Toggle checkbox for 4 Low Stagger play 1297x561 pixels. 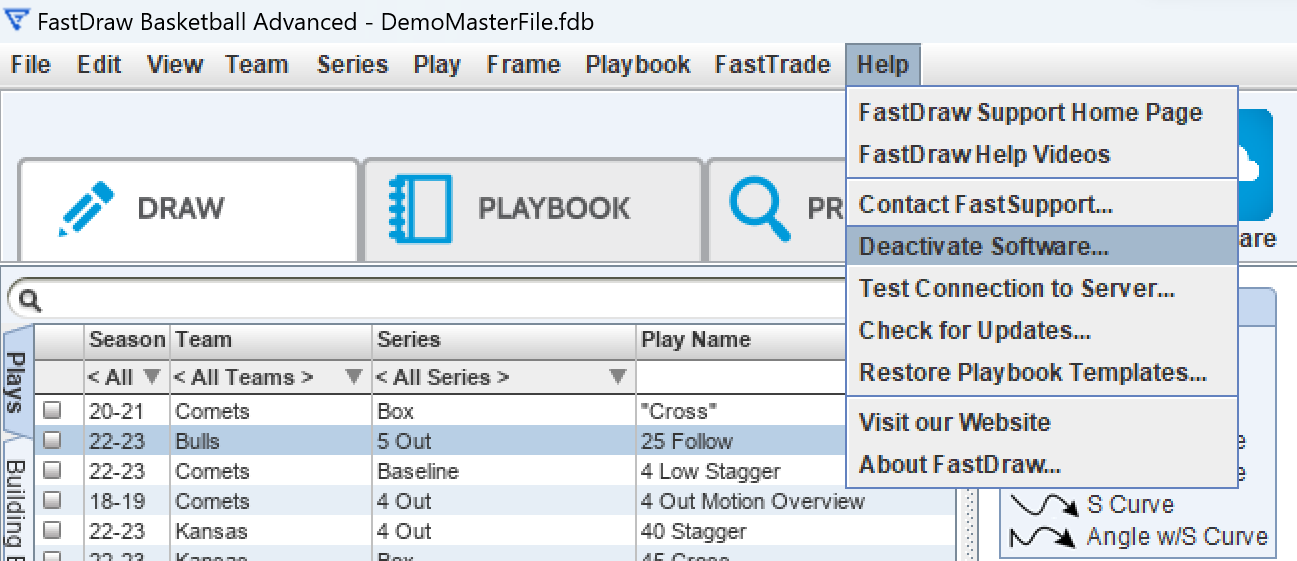click(51, 471)
